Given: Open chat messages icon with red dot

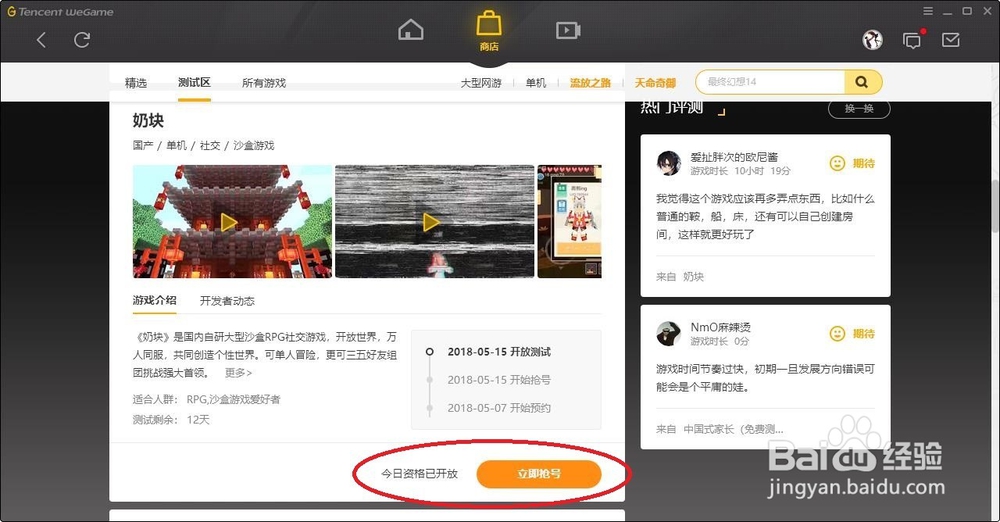Looking at the screenshot, I should click(x=913, y=40).
